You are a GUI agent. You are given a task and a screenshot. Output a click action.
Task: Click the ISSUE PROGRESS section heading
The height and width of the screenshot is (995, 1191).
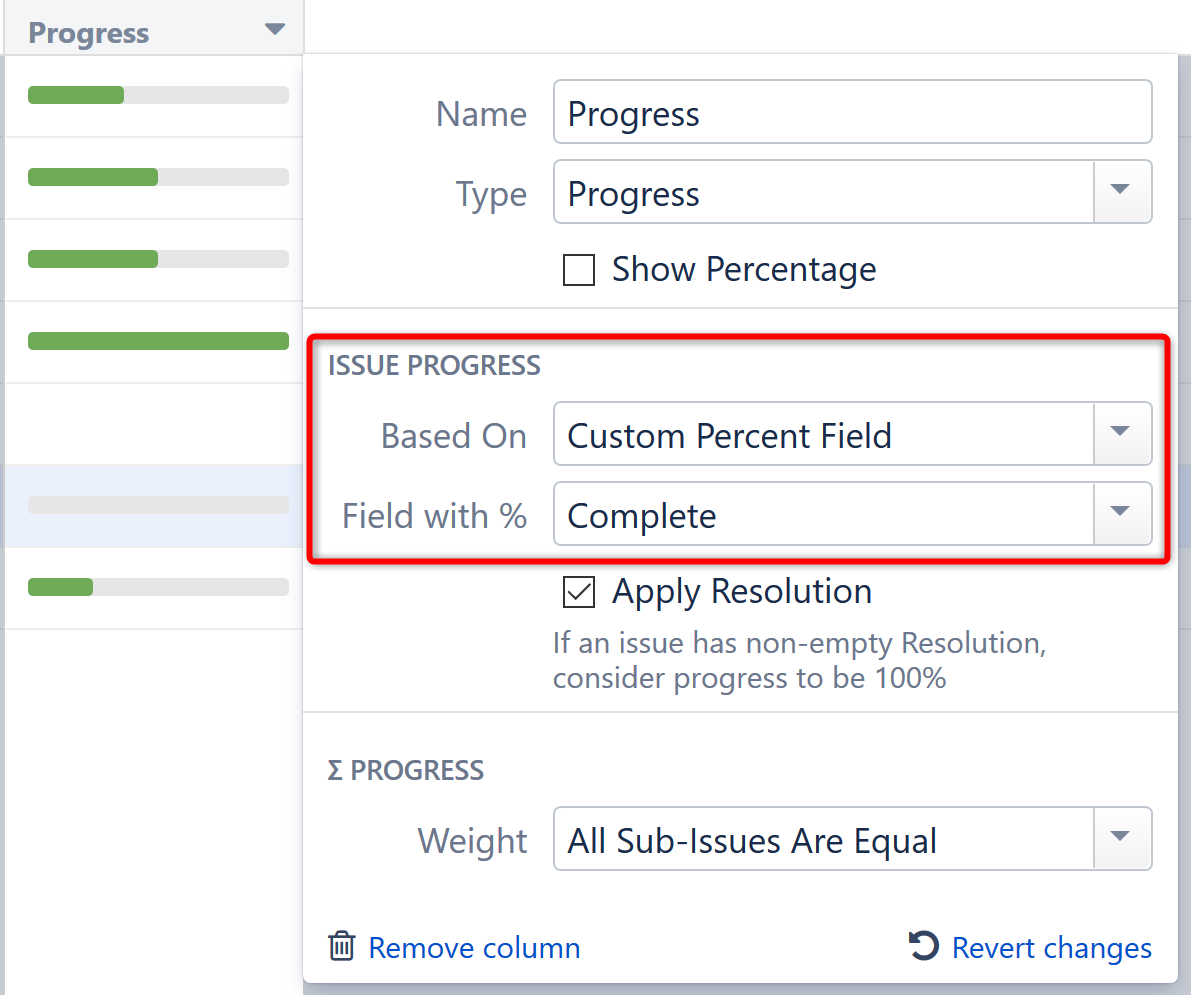(x=434, y=365)
